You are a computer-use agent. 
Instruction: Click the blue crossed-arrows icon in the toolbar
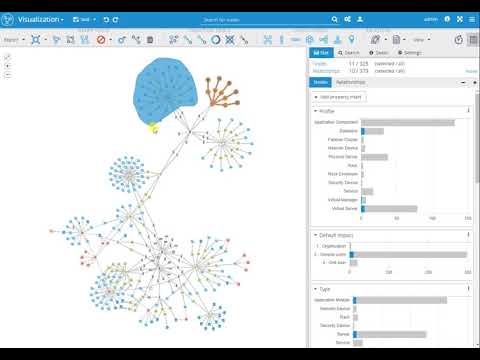click(x=230, y=40)
